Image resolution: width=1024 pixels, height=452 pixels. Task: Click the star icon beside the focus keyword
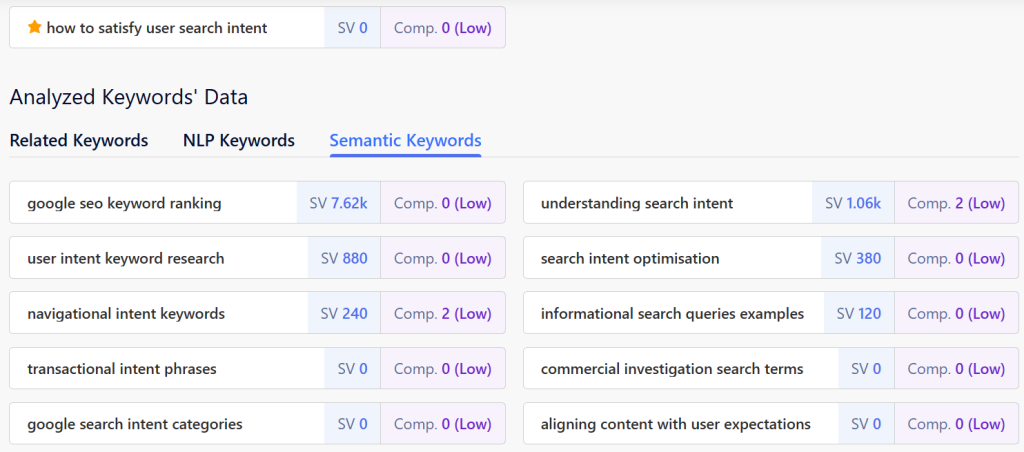(34, 28)
